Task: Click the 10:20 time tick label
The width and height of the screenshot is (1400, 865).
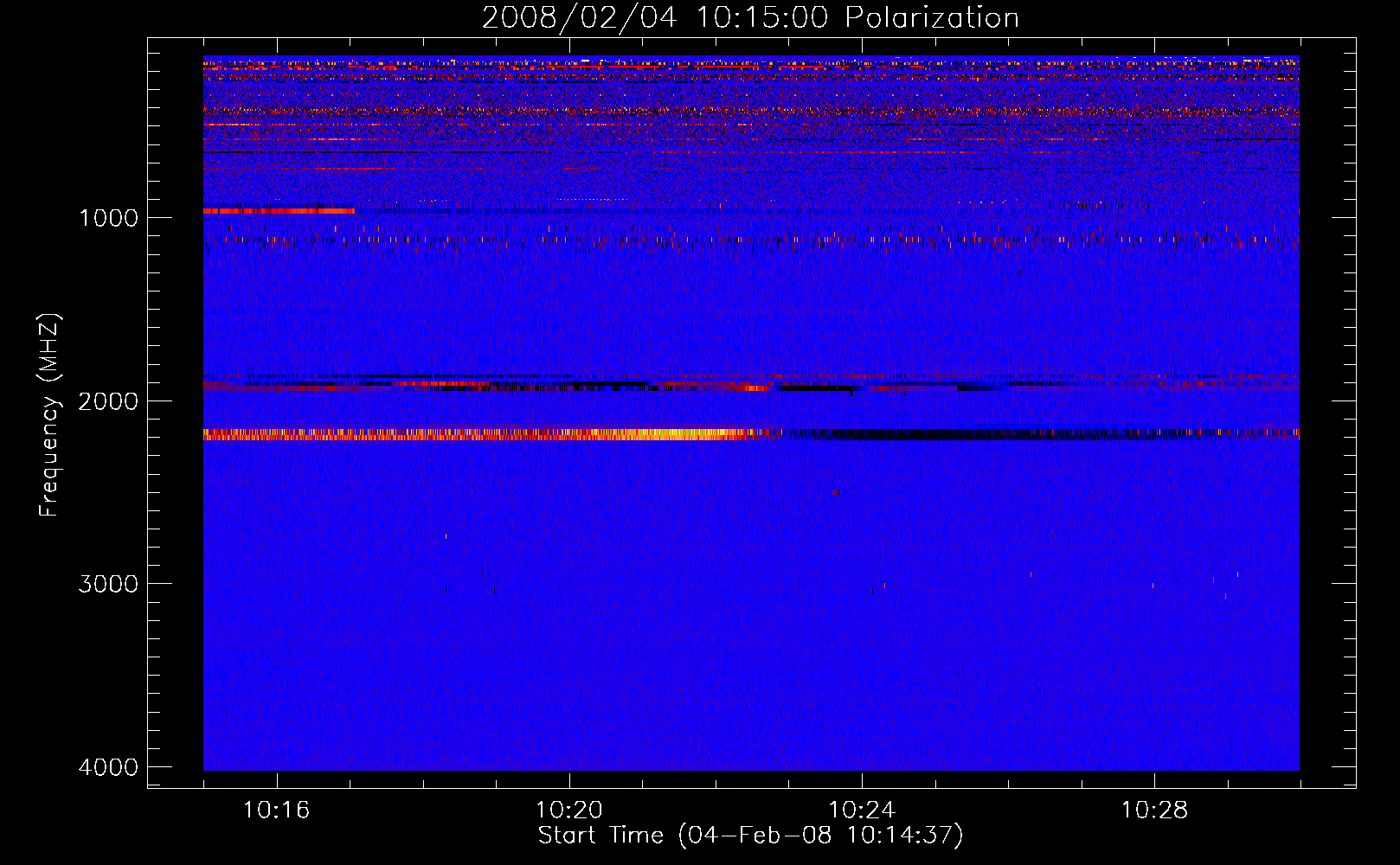Action: [568, 811]
